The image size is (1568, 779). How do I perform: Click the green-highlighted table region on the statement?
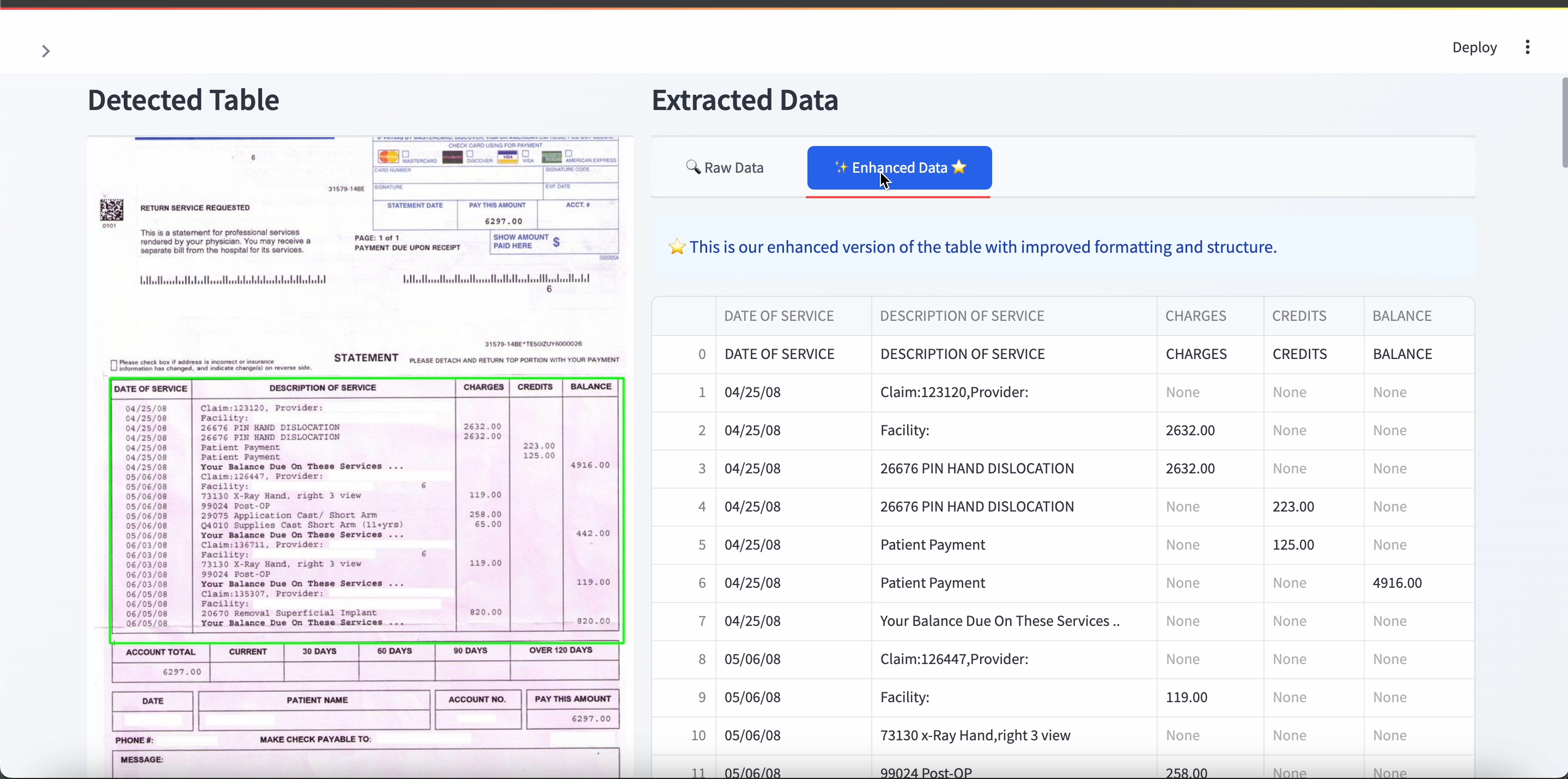[365, 511]
